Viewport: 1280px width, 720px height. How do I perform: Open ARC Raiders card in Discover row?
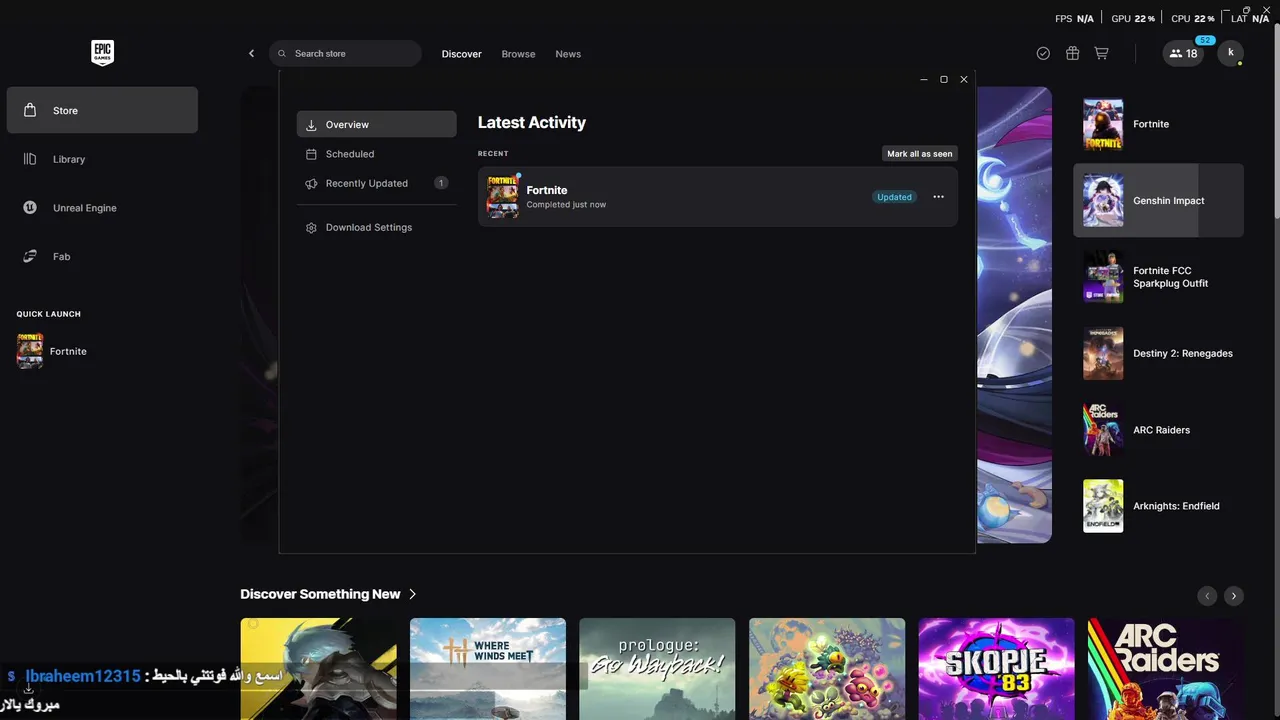(x=1166, y=668)
